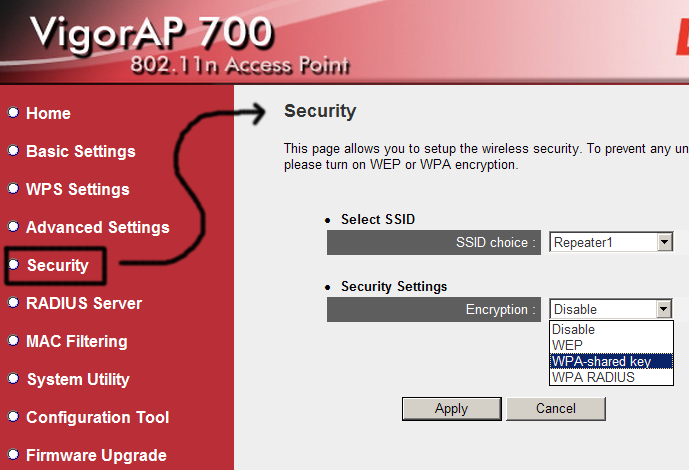Image resolution: width=689 pixels, height=470 pixels.
Task: Click the Repeater1 SSID combo box
Action: (x=611, y=242)
